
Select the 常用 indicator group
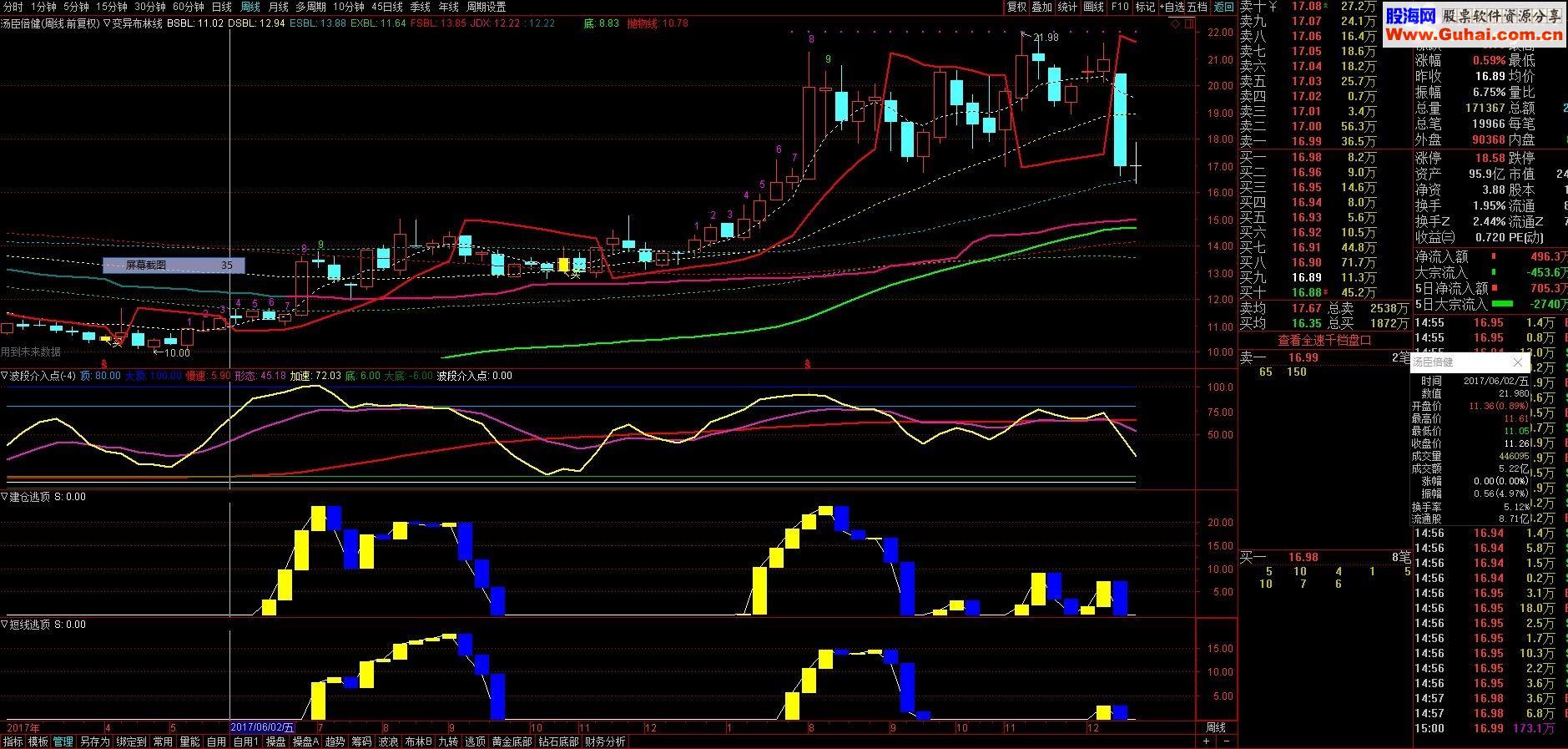163,741
